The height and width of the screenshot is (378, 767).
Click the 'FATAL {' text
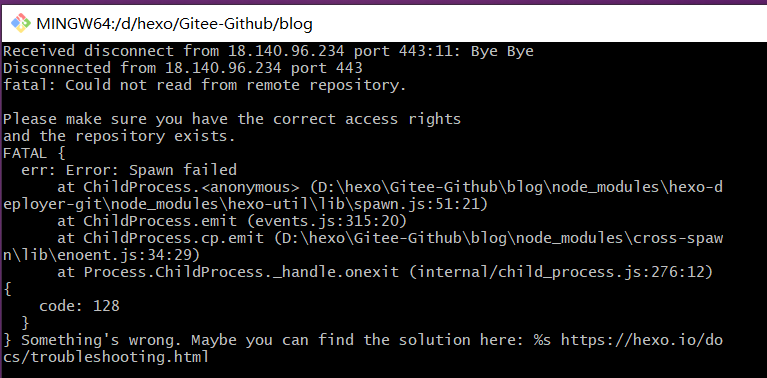(34, 153)
